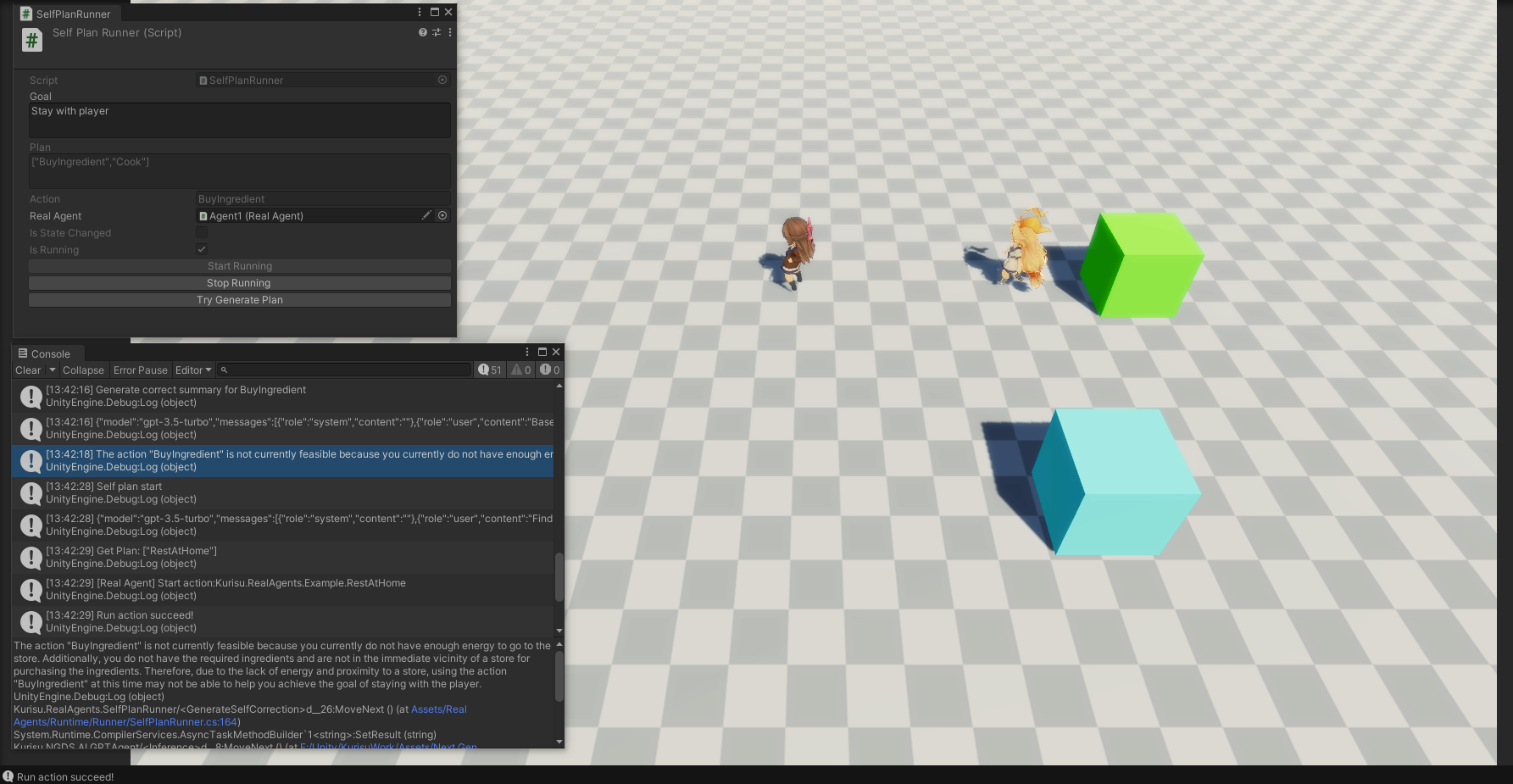
Task: Click log icon of 'Generate correct summary' entry
Action: [31, 396]
